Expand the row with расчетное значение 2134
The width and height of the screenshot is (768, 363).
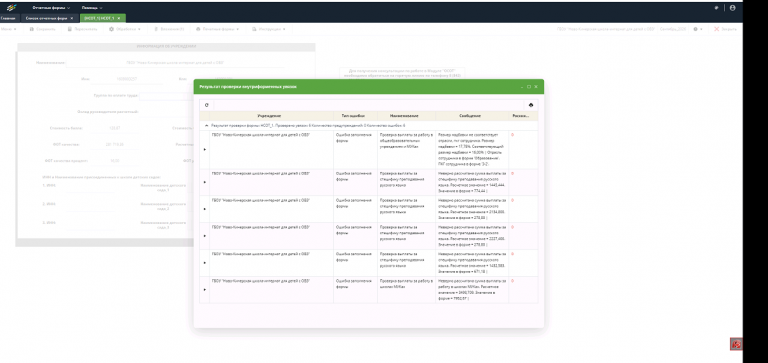tap(205, 209)
